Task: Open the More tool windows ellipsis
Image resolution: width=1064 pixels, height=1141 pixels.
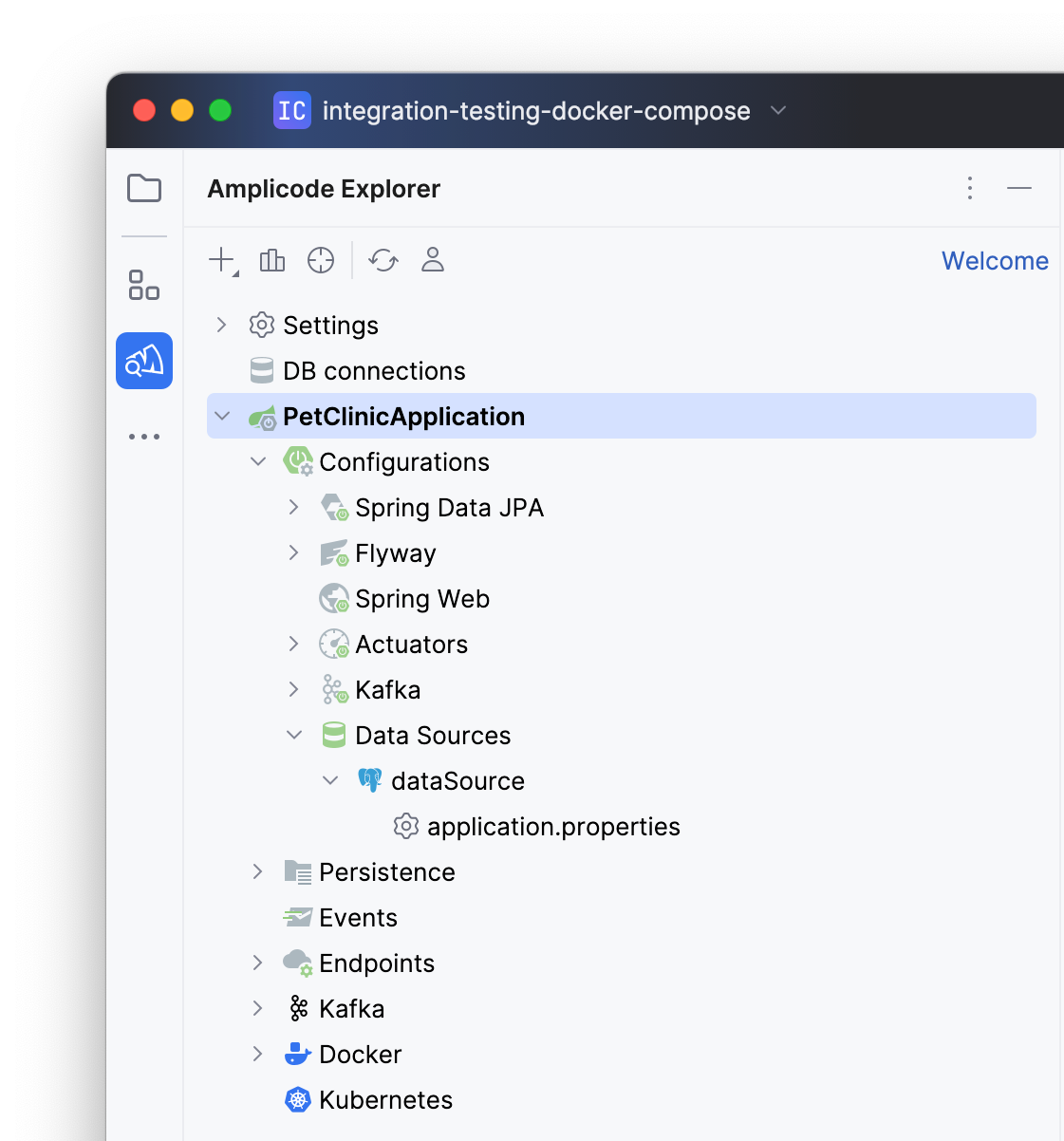Action: coord(144,437)
